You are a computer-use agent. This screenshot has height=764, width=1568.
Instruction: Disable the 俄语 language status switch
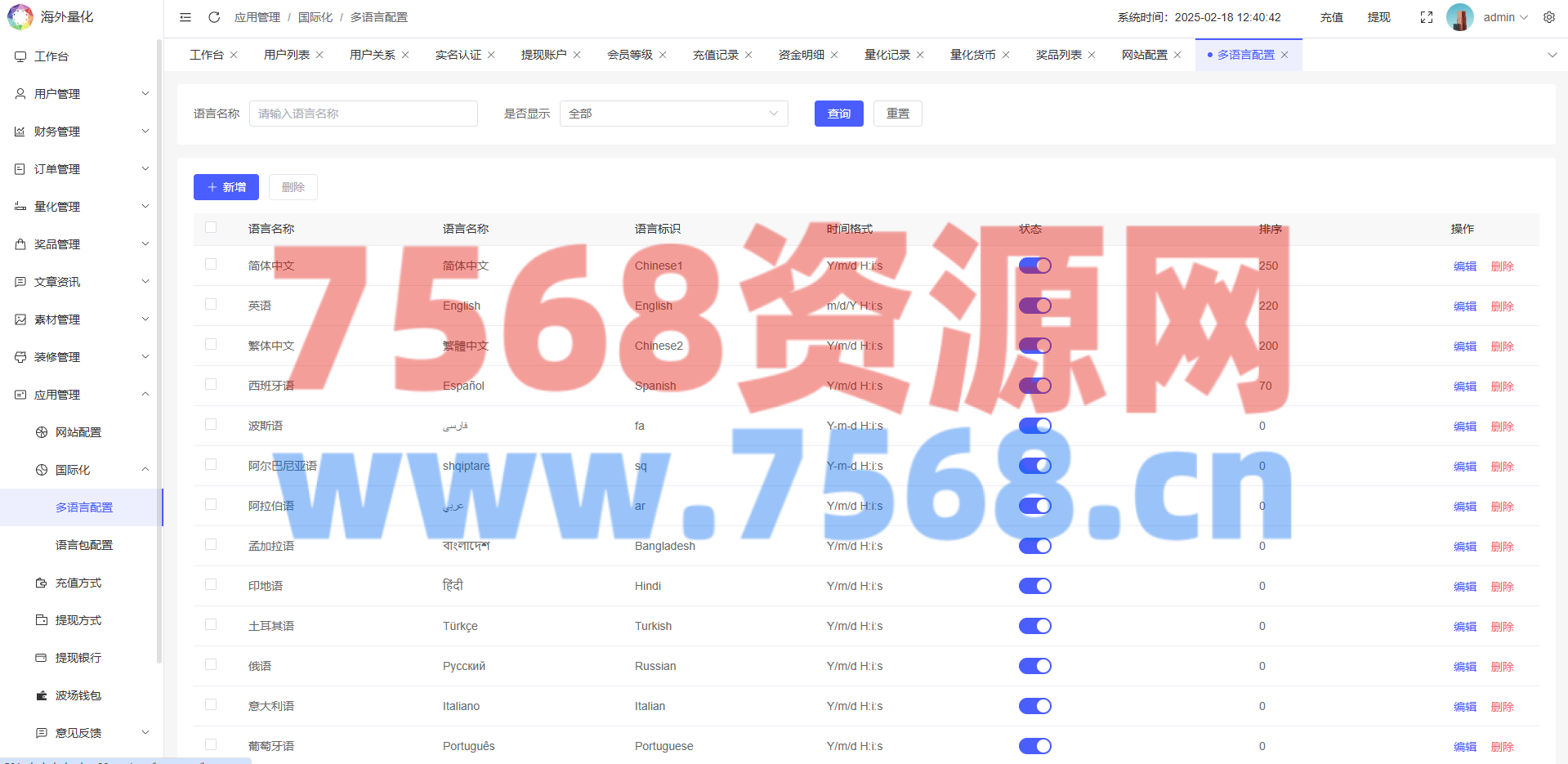1034,666
